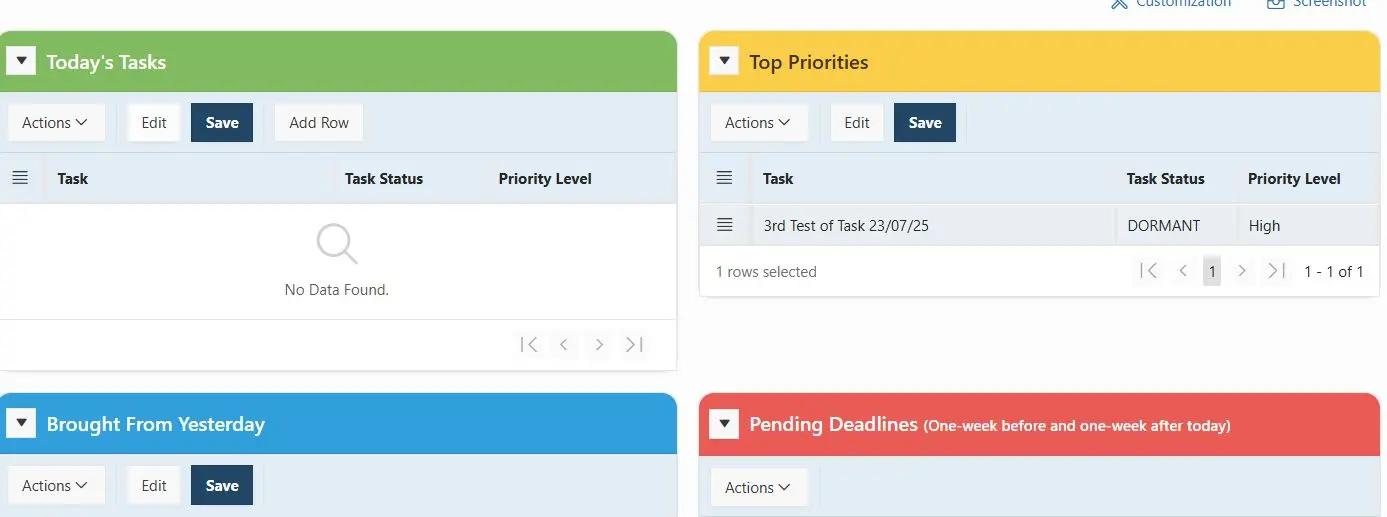Screen dimensions: 1387x517
Task: Save the Top Priorities grid
Action: (x=924, y=122)
